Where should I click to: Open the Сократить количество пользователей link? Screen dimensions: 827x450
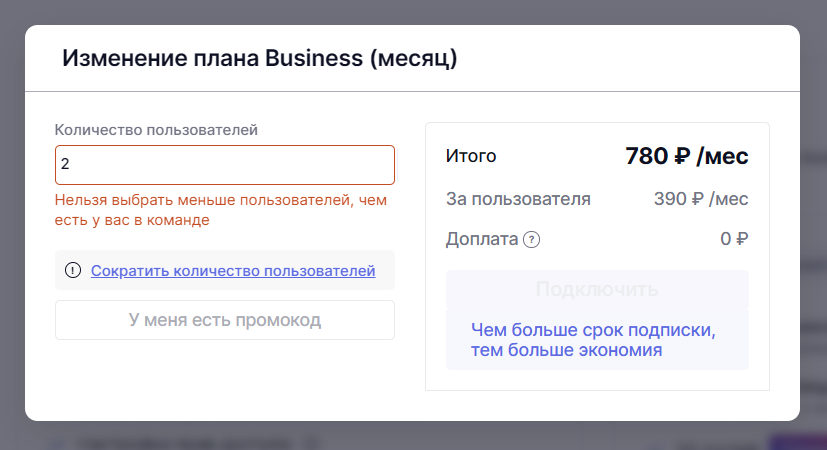click(x=233, y=270)
